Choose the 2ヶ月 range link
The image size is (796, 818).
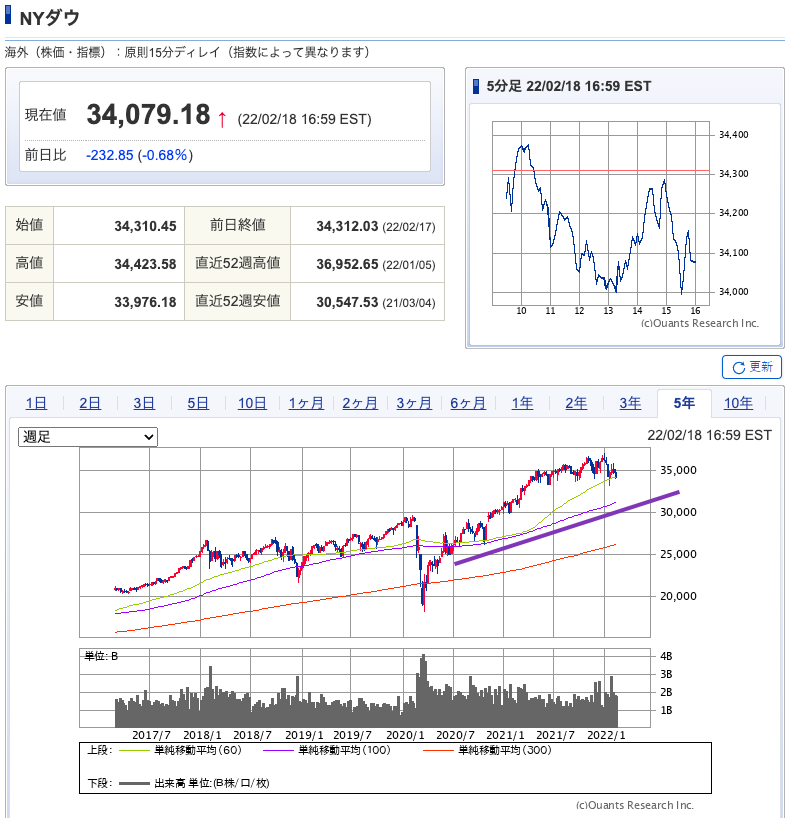coord(360,403)
